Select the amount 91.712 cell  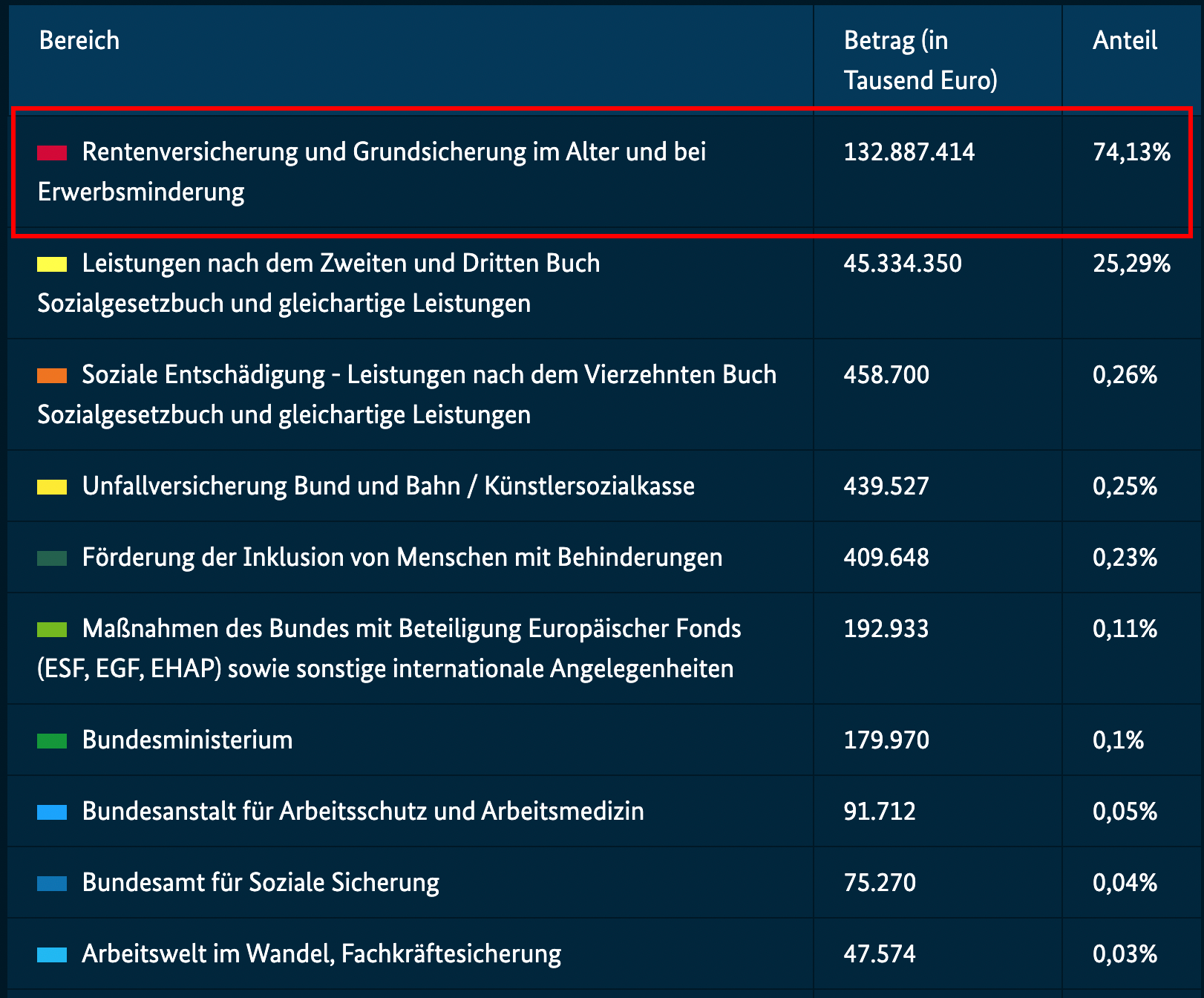click(880, 812)
